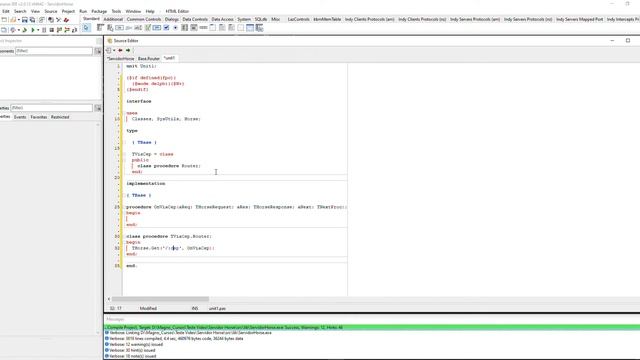
Task: Open the build mode dropdown arrow
Action: point(18,30)
